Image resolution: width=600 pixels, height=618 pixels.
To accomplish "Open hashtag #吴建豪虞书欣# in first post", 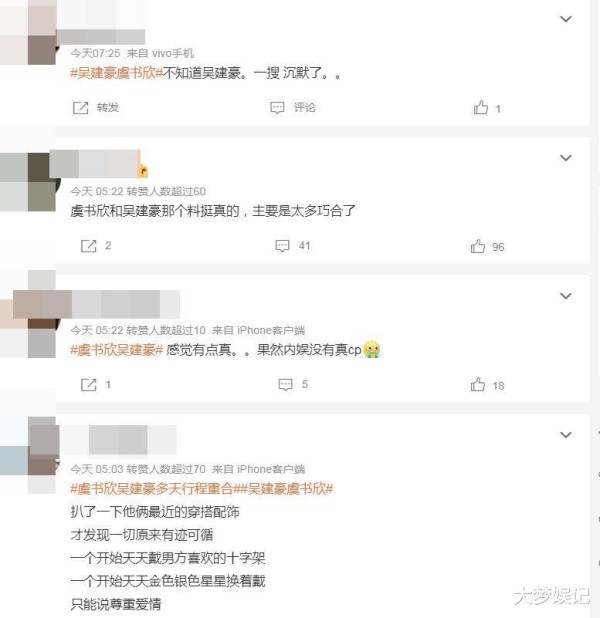I will point(116,73).
